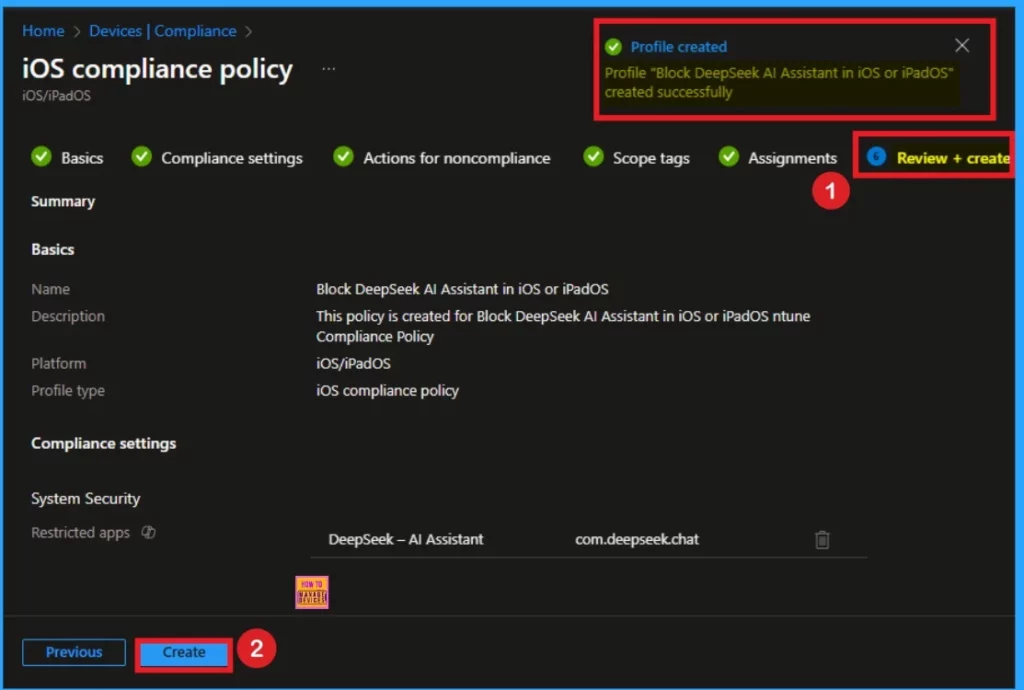
Task: Switch to the Compliance settings step tab
Action: [x=217, y=157]
